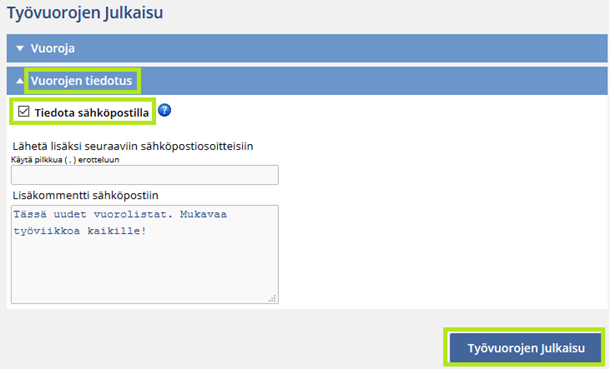Focus the additional email addresses input field

(145, 175)
